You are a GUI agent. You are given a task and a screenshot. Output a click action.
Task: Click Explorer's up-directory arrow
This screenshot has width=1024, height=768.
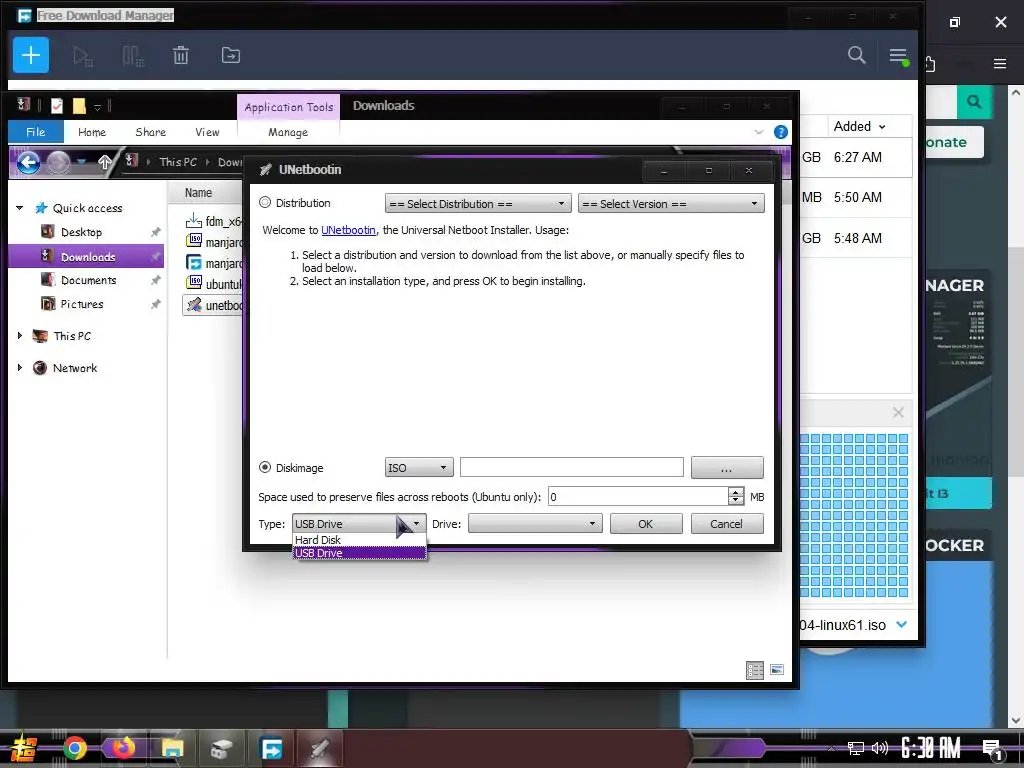pyautogui.click(x=104, y=162)
